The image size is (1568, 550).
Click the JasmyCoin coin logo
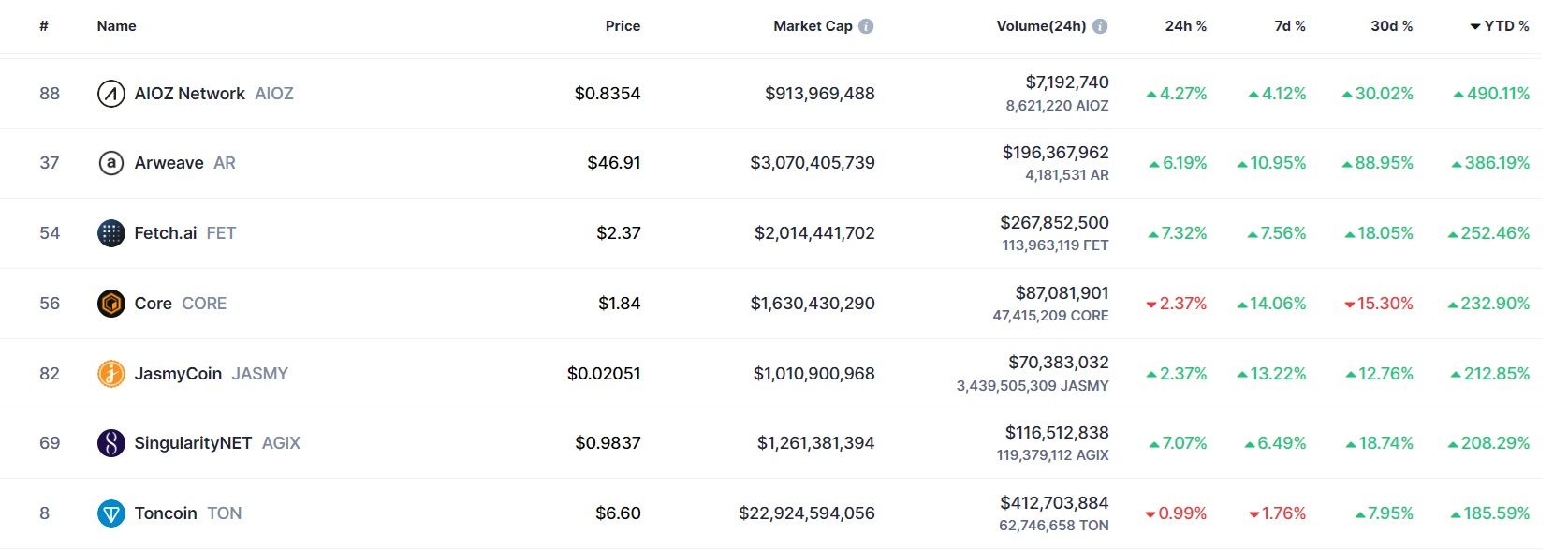click(111, 374)
